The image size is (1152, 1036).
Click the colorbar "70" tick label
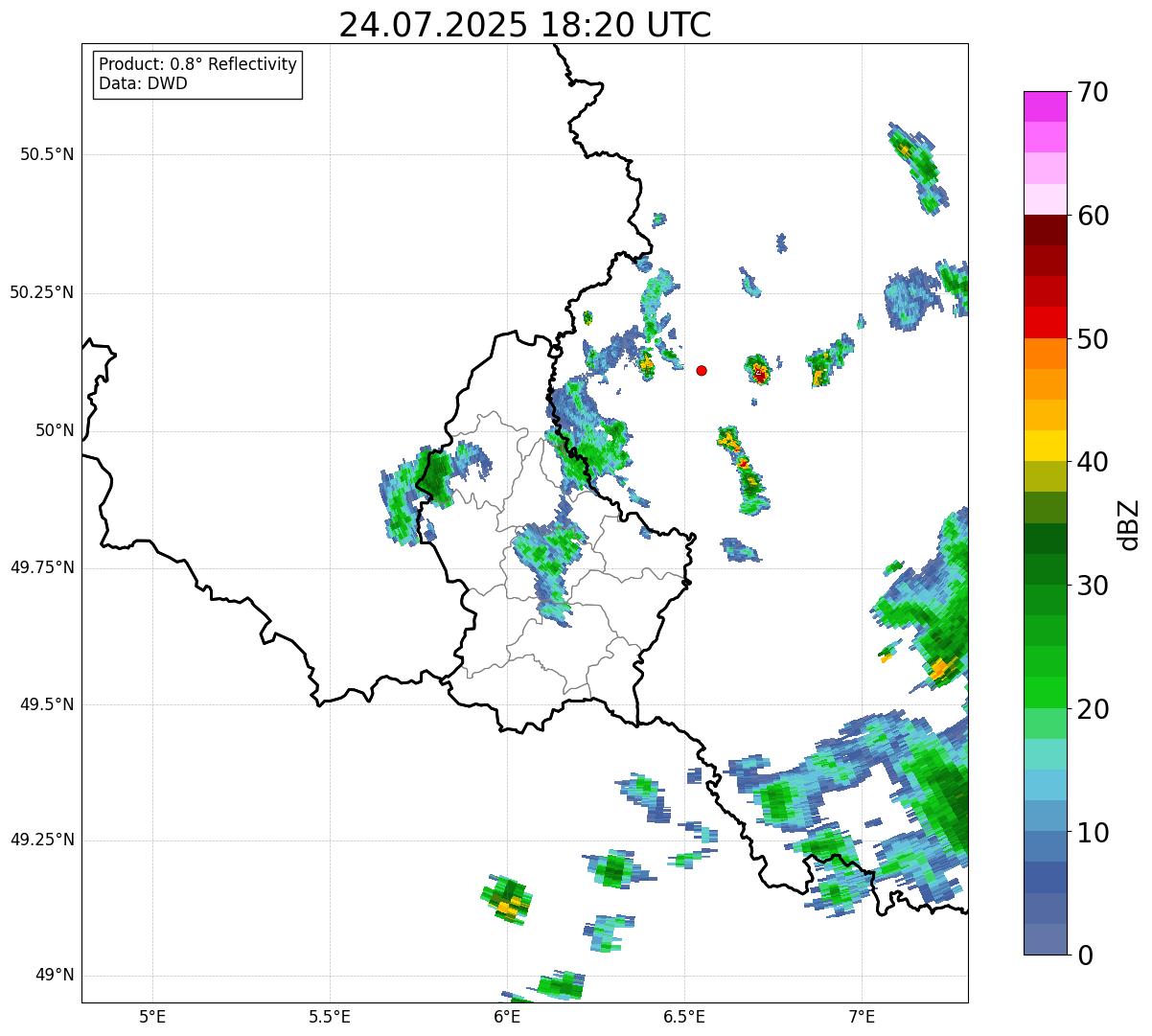point(1093,92)
